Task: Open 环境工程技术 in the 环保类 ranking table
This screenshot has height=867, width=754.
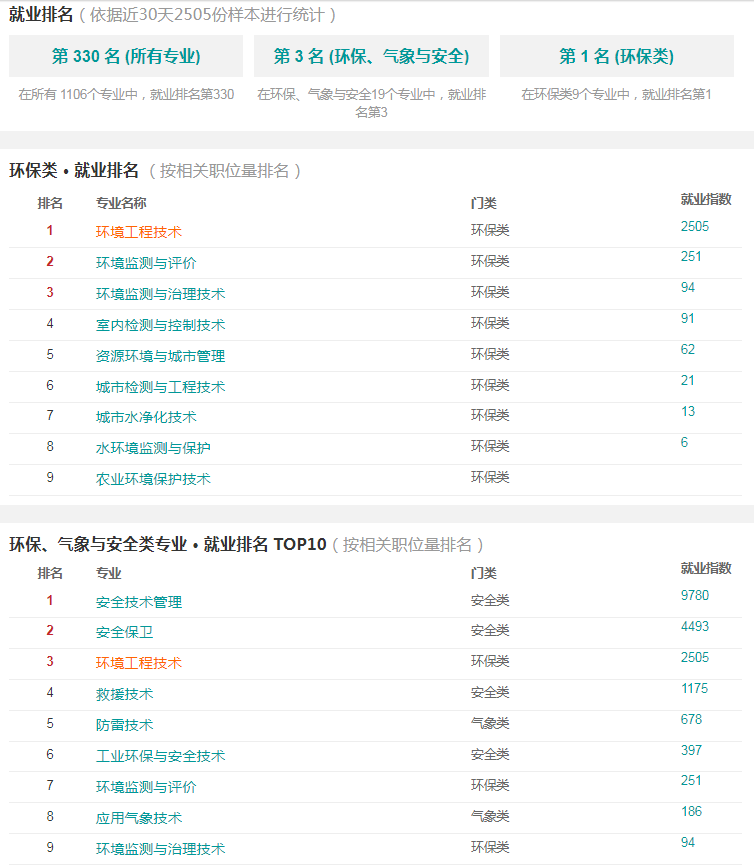Action: coord(139,232)
